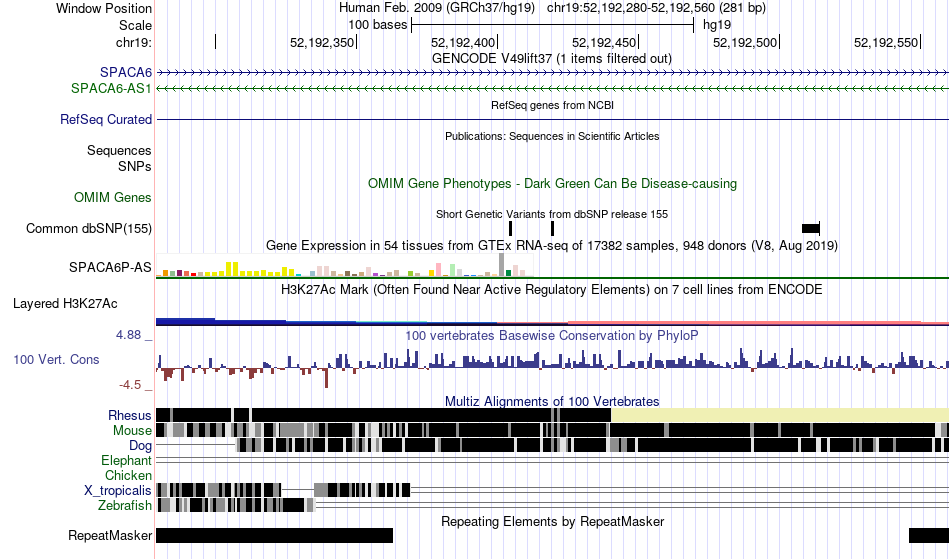Select the Mouse alignment row label
The width and height of the screenshot is (950, 559).
pos(132,431)
